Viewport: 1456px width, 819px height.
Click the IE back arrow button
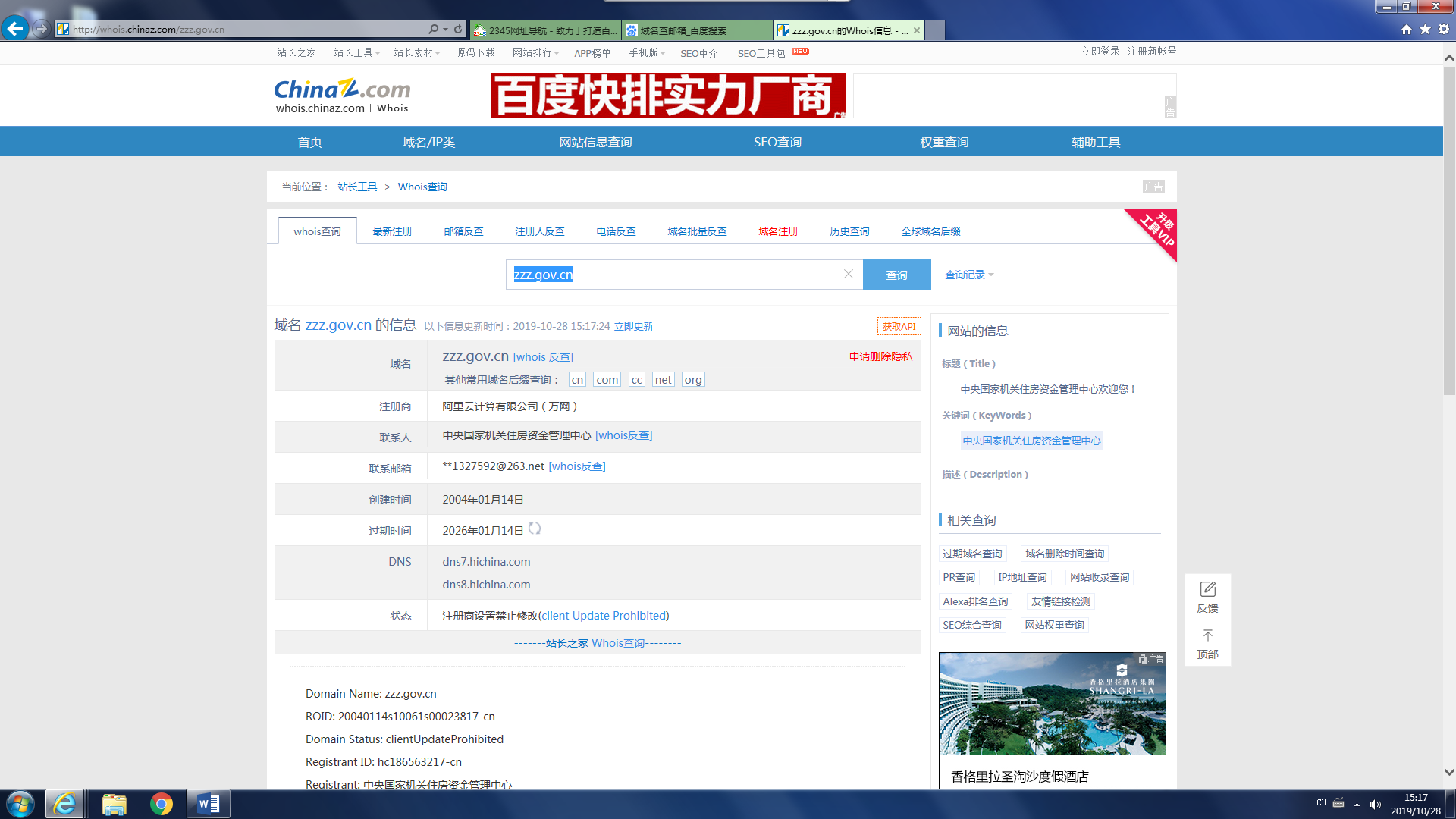pyautogui.click(x=15, y=29)
